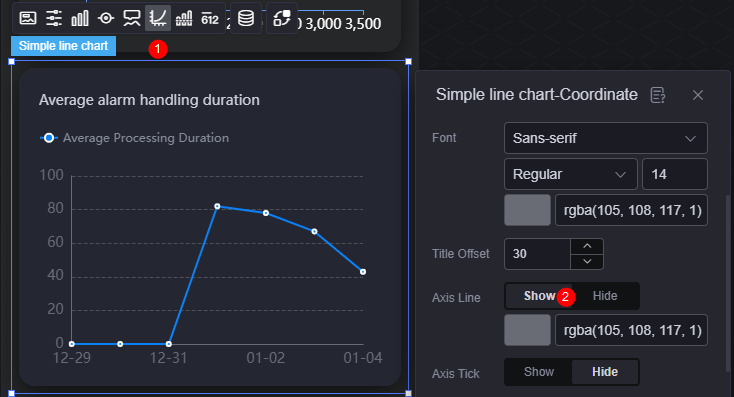Screen dimensions: 734x397
Task: Open the card image settings icon
Action: (x=28, y=18)
